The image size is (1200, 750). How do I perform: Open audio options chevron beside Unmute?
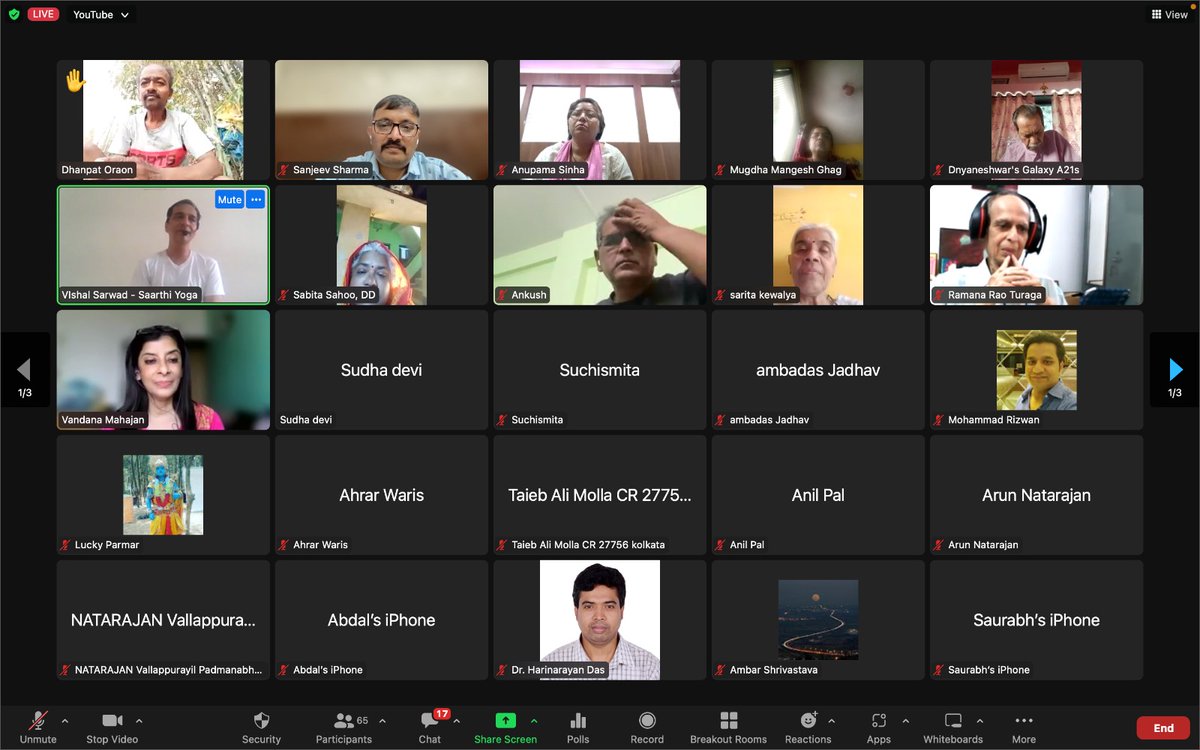65,721
